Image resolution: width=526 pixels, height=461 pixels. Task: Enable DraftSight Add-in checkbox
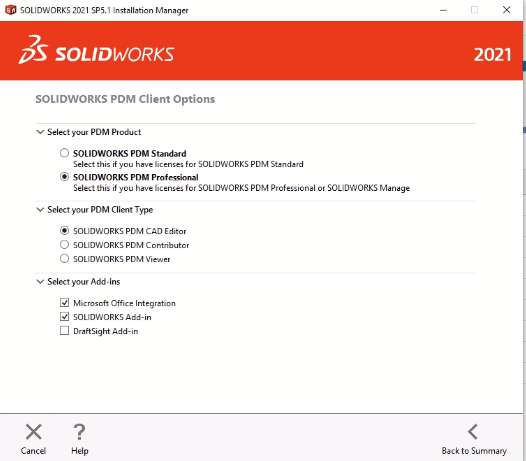click(x=64, y=331)
